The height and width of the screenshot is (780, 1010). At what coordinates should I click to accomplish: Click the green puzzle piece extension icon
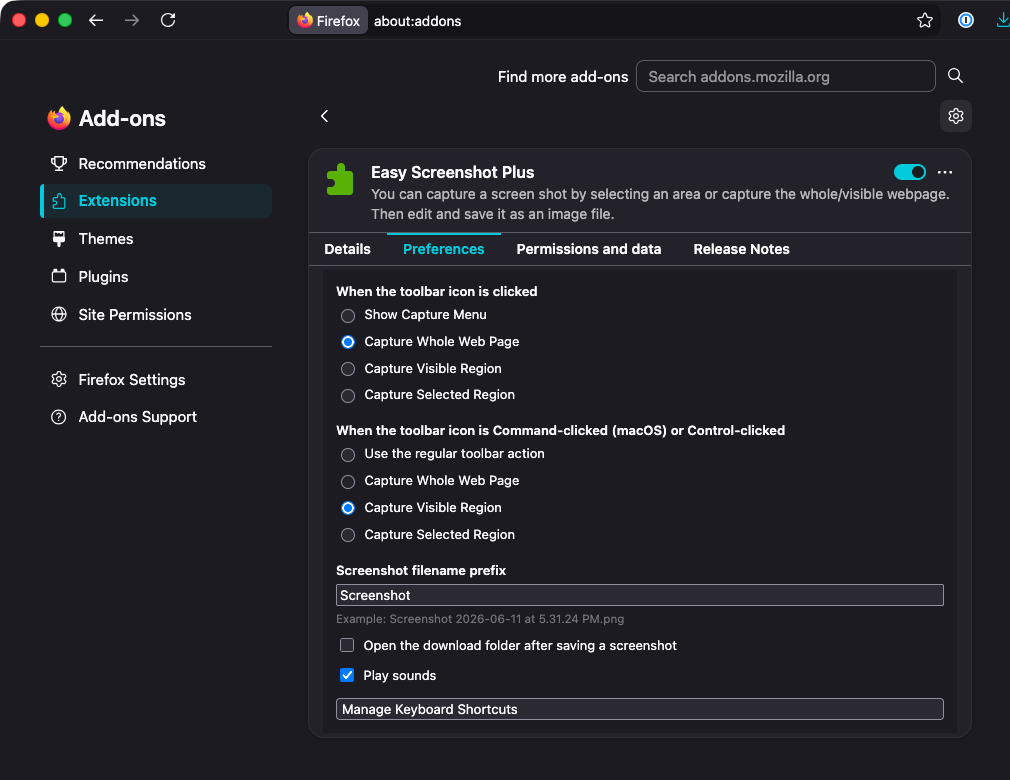tap(340, 180)
